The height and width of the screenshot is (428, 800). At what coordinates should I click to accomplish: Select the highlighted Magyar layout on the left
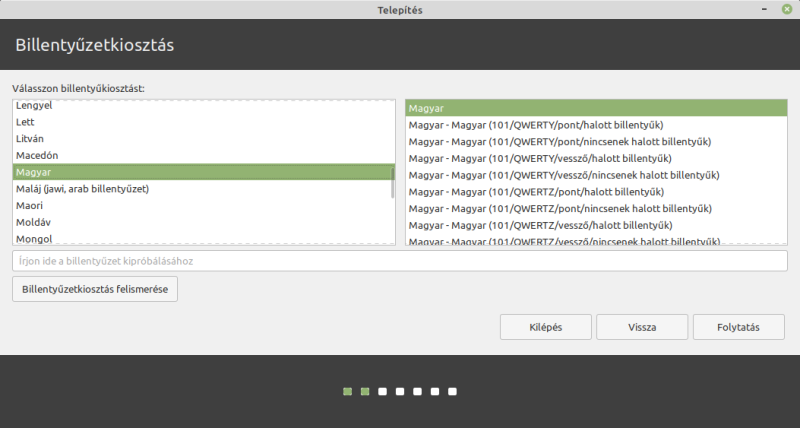pos(204,172)
